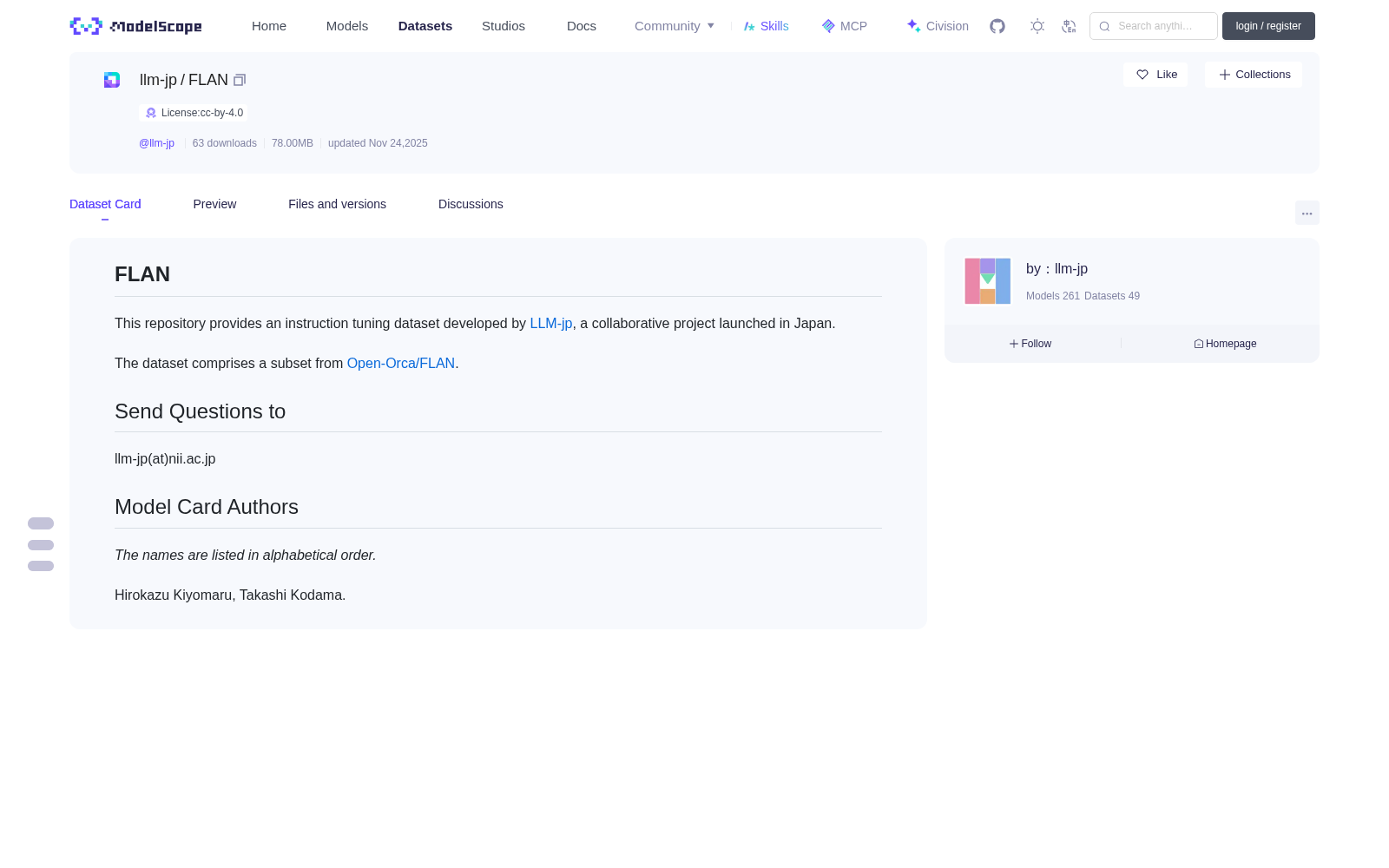Open the LLM-jp hyperlink in description
The height and width of the screenshot is (868, 1389).
pos(551,323)
